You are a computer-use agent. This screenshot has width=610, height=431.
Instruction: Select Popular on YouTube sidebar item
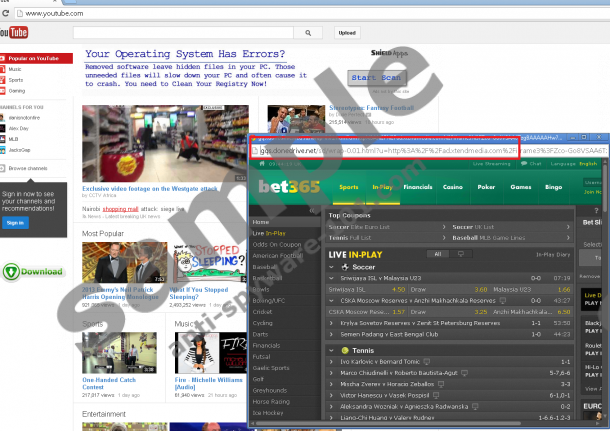tap(35, 60)
